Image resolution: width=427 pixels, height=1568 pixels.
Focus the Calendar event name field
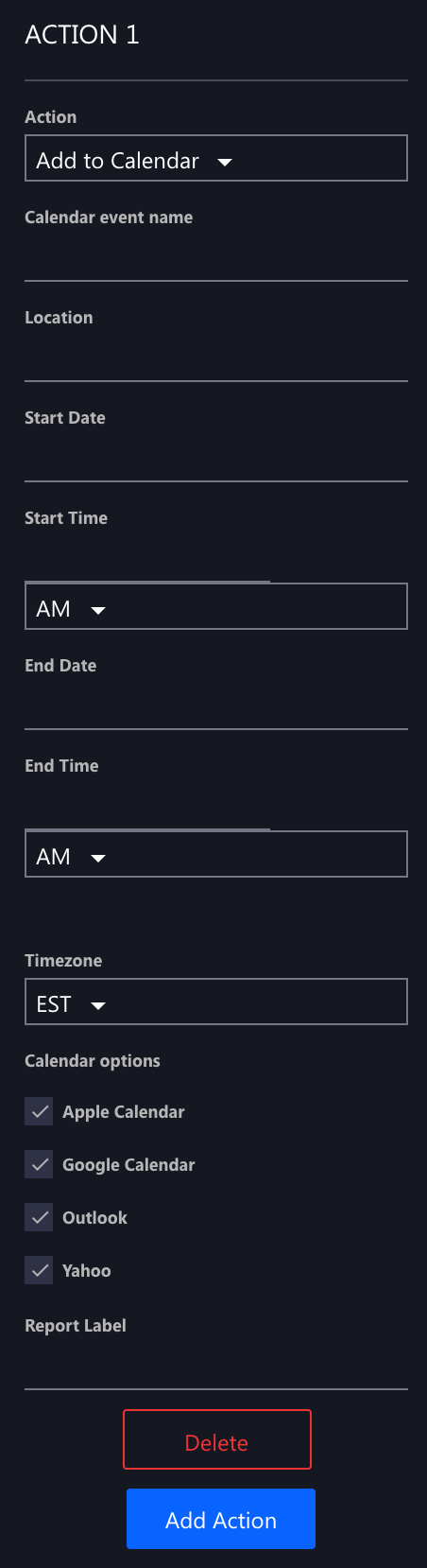pyautogui.click(x=215, y=257)
